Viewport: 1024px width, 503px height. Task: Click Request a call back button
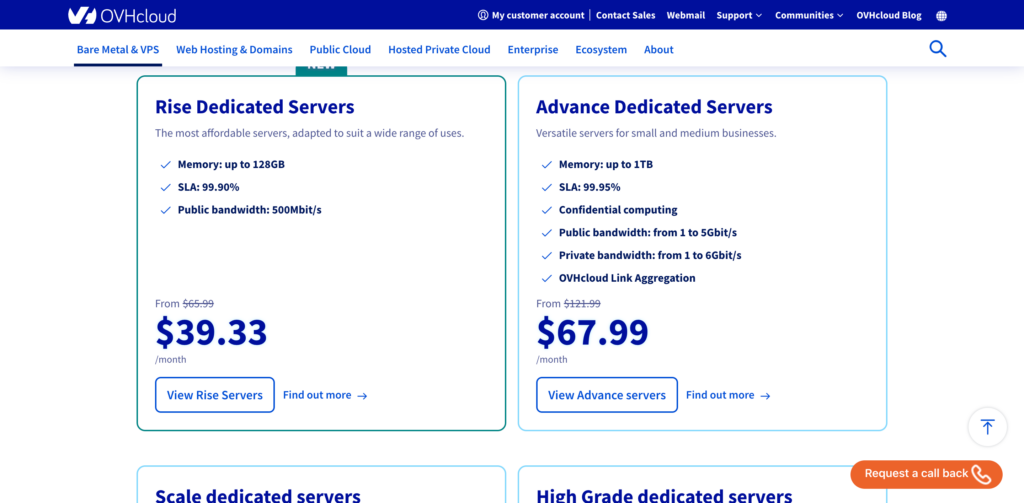(x=926, y=474)
